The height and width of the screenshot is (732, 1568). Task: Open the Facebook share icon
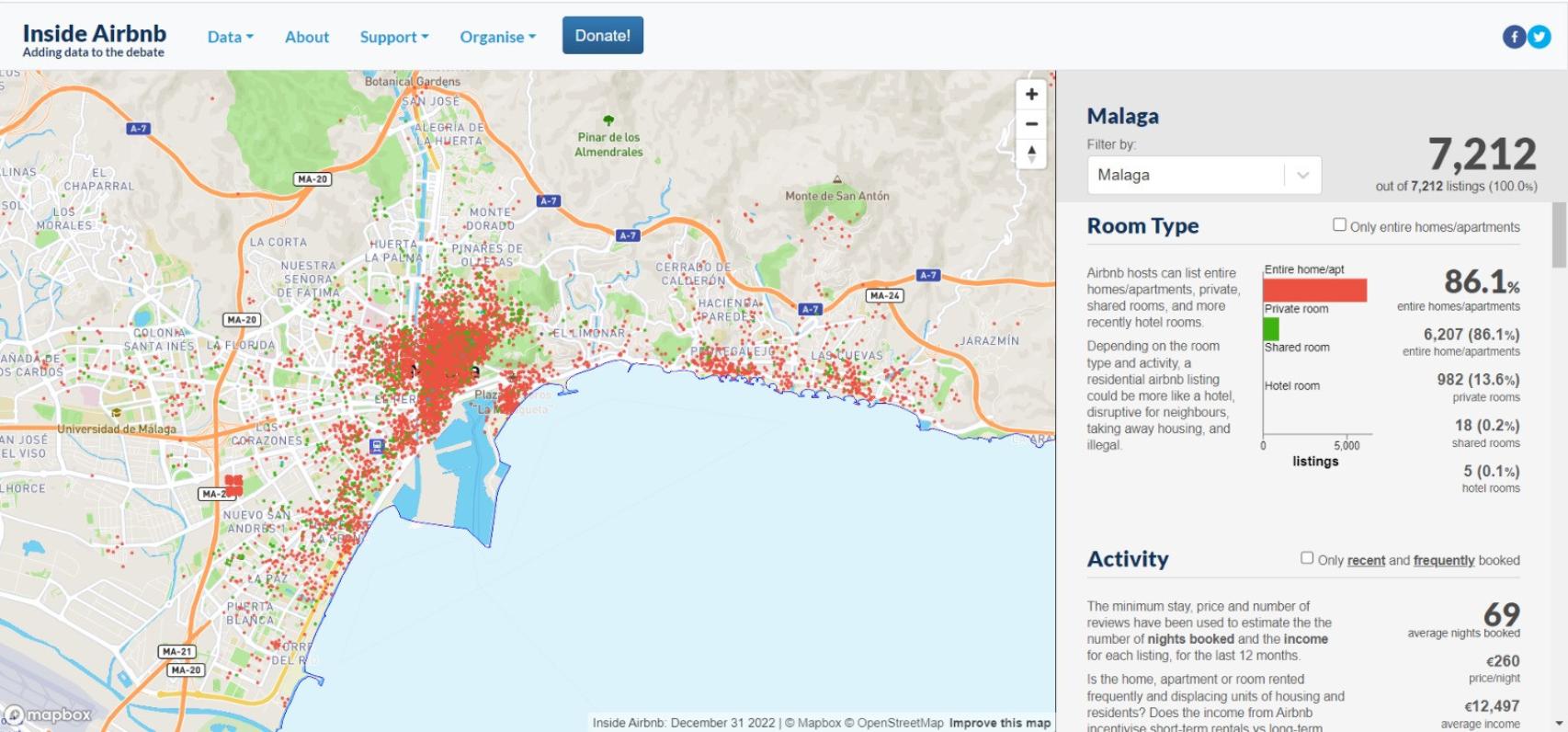1514,37
